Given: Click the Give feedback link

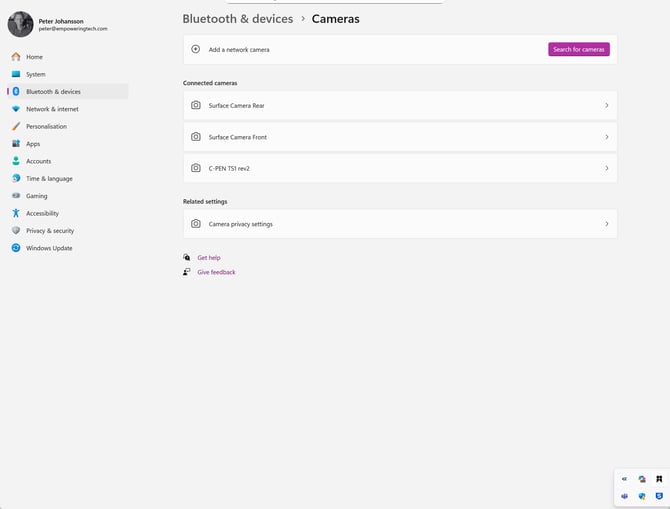Looking at the screenshot, I should tap(216, 272).
